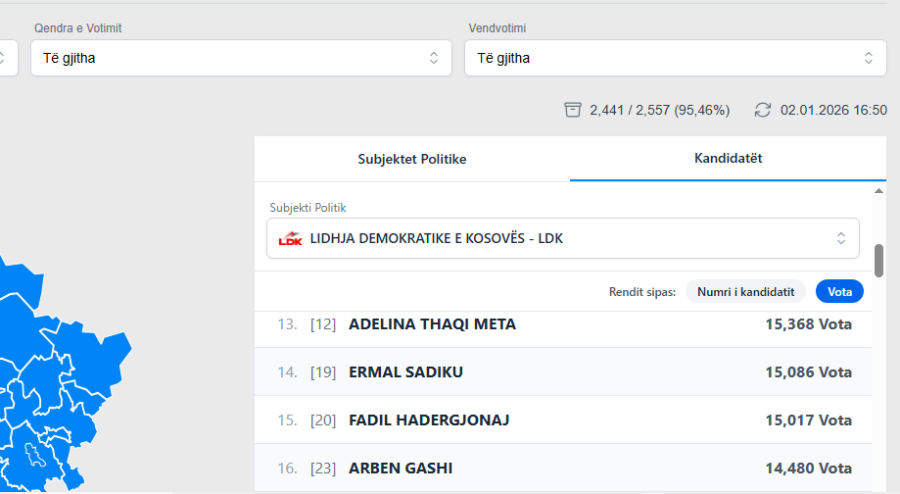Click the scrollbar up arrow
The width and height of the screenshot is (900, 494).
(879, 190)
